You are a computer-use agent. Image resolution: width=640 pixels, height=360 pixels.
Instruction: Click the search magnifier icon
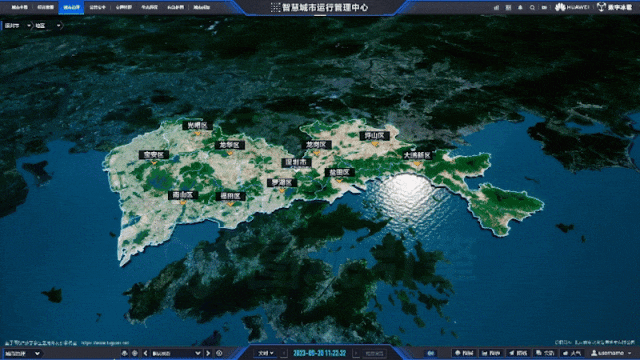[x=532, y=7]
